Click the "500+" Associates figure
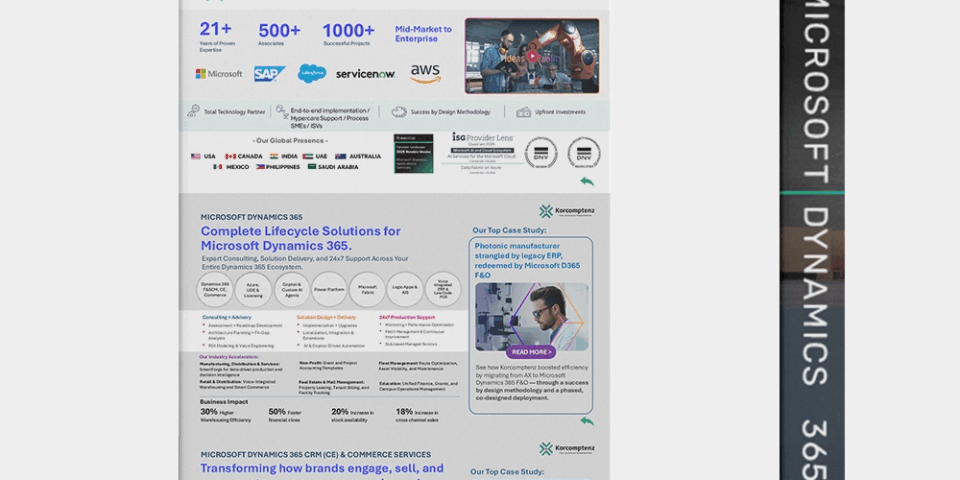 click(279, 31)
